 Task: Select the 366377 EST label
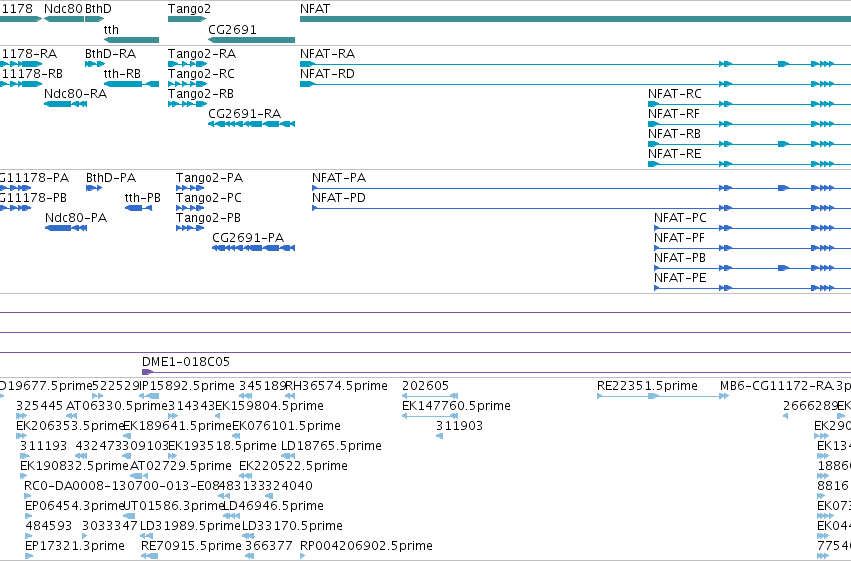(x=269, y=546)
